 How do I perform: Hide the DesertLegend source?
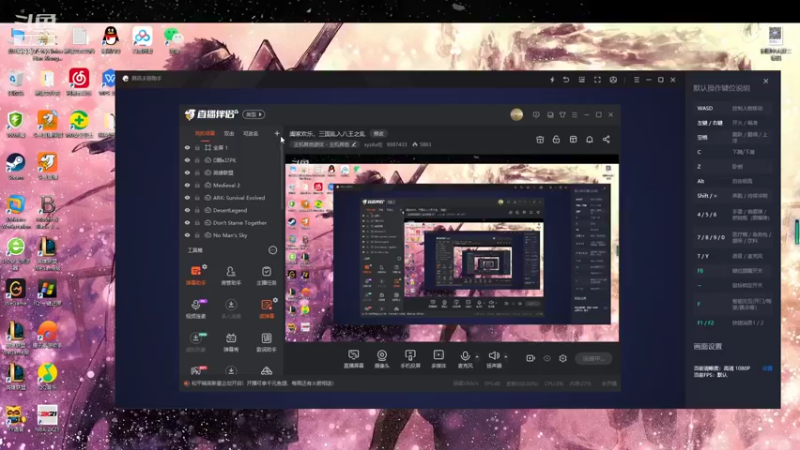click(187, 210)
